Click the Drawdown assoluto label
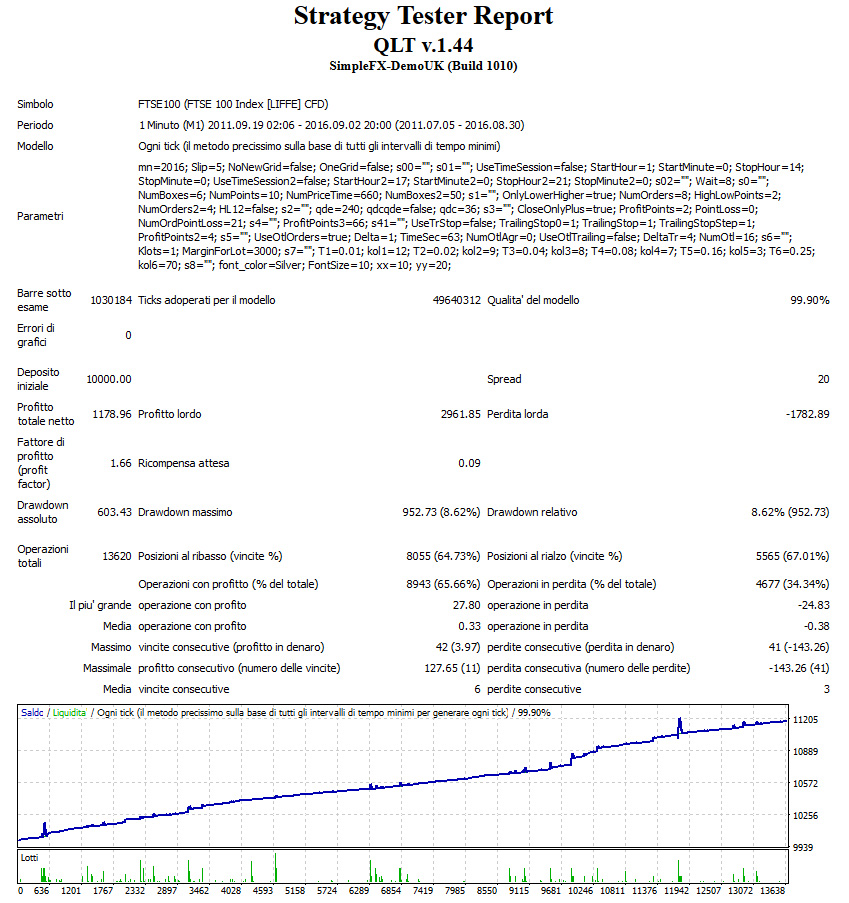849x903 pixels. coord(43,512)
